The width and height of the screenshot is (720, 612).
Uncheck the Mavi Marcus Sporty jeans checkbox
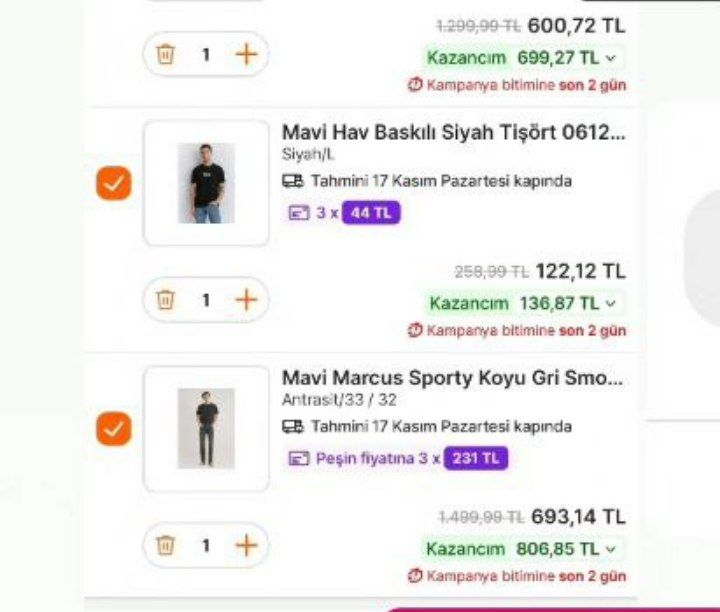[x=114, y=429]
